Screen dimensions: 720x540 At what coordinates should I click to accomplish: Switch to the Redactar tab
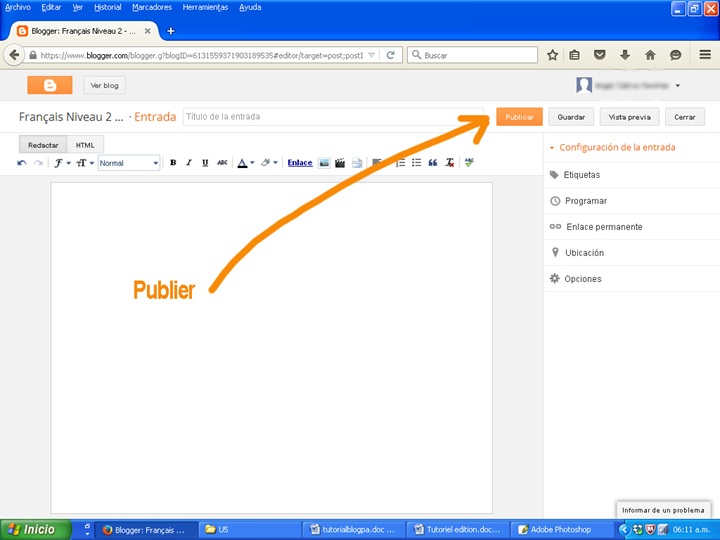(x=43, y=145)
